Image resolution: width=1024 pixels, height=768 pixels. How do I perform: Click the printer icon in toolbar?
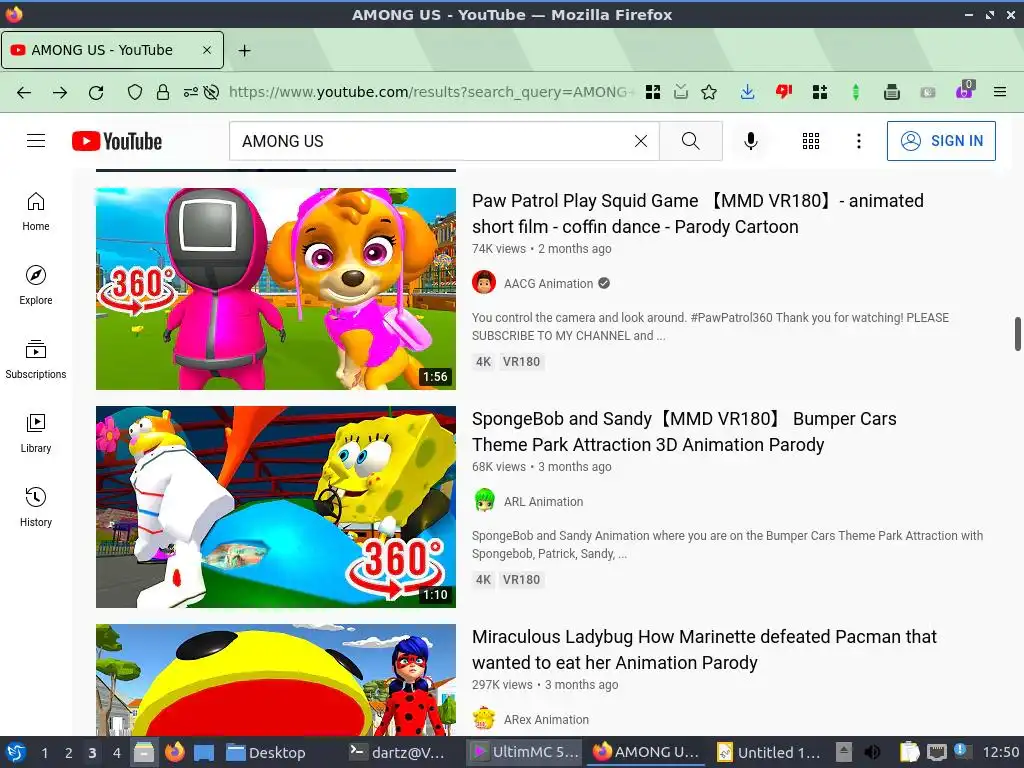891,92
